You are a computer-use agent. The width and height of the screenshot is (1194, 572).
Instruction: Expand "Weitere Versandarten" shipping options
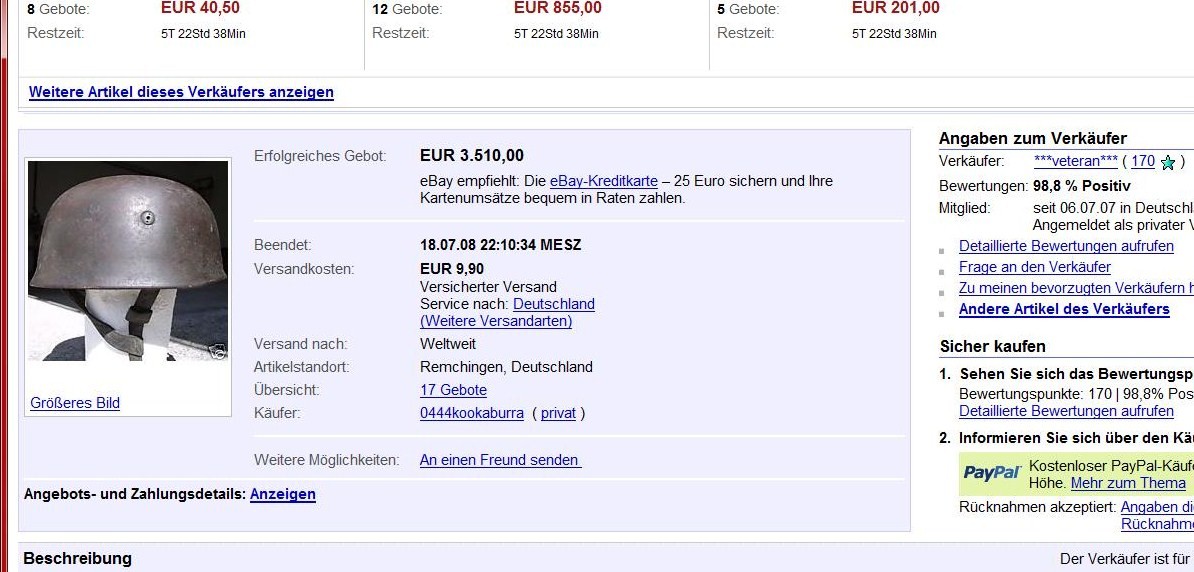click(x=496, y=321)
